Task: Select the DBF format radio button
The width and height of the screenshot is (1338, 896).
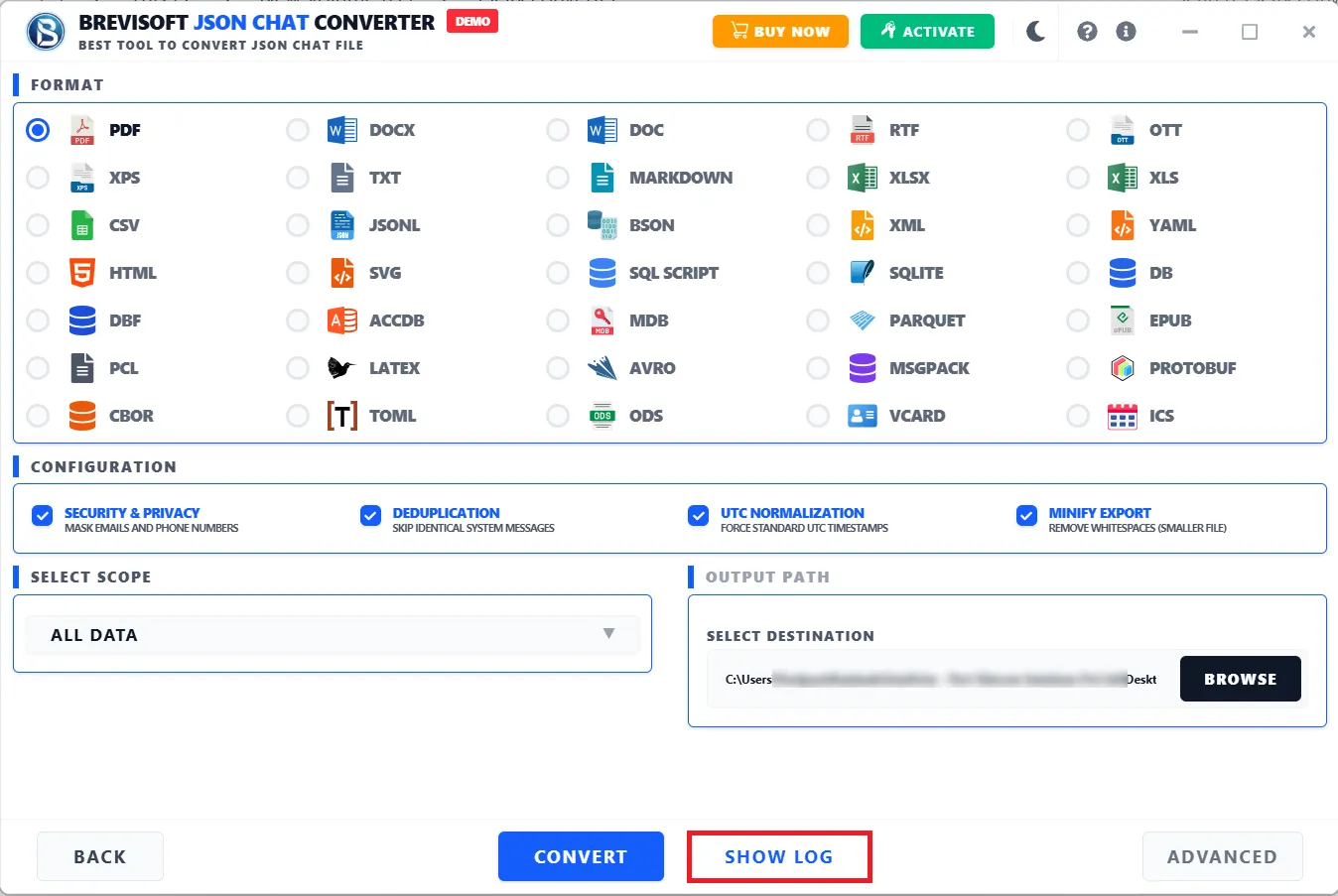Action: tap(38, 320)
